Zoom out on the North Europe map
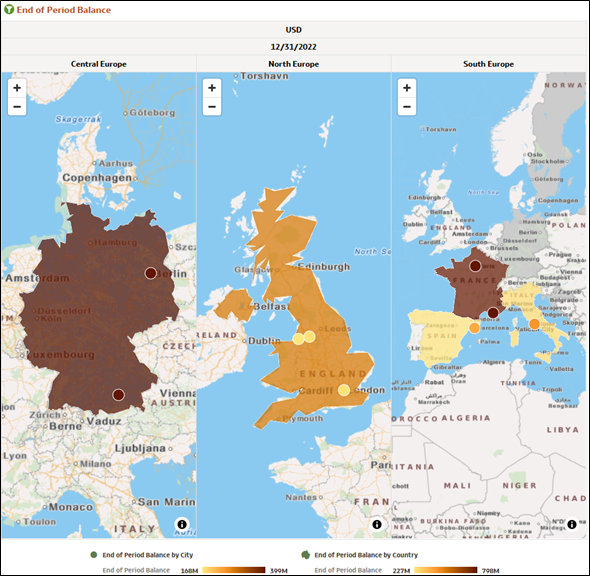 click(212, 106)
